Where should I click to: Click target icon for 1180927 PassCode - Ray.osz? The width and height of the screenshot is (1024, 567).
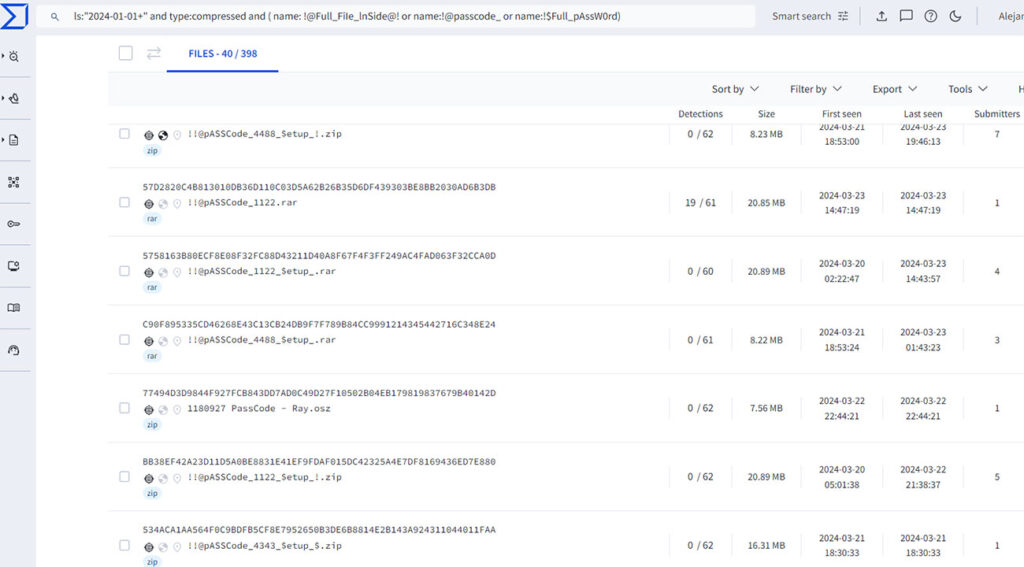pos(149,410)
